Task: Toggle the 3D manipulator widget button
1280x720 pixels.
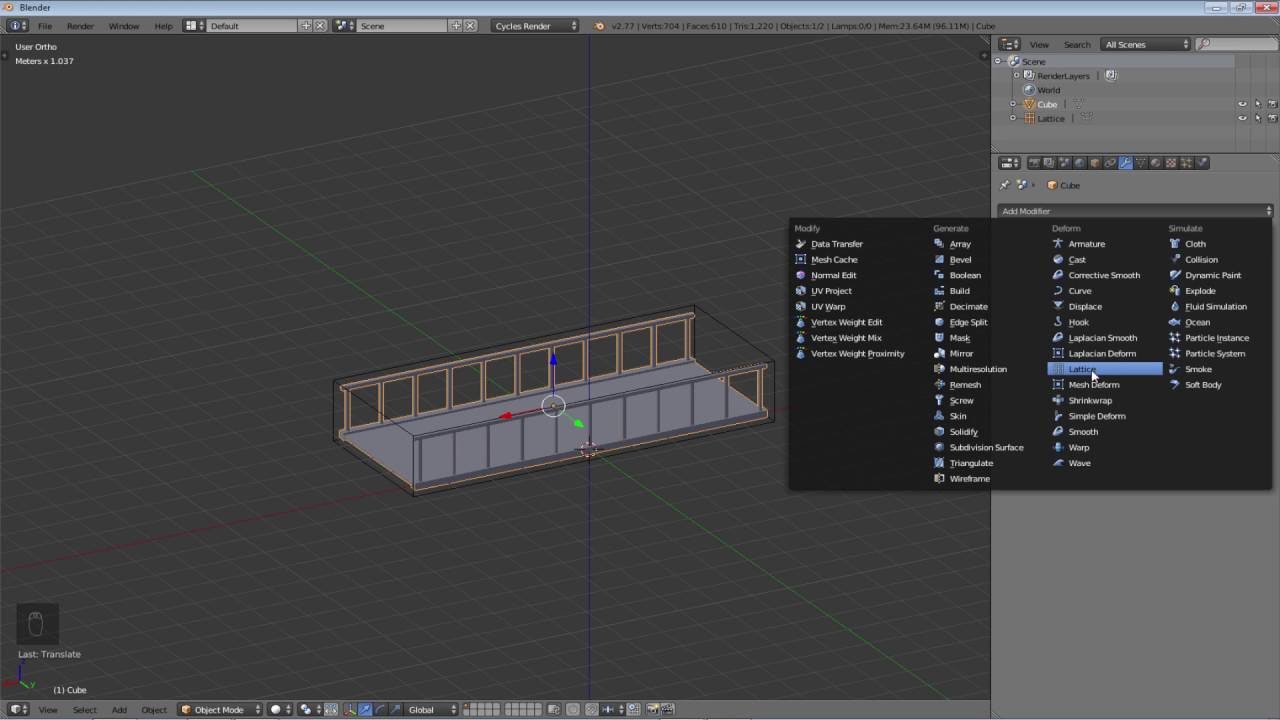Action: [350, 710]
